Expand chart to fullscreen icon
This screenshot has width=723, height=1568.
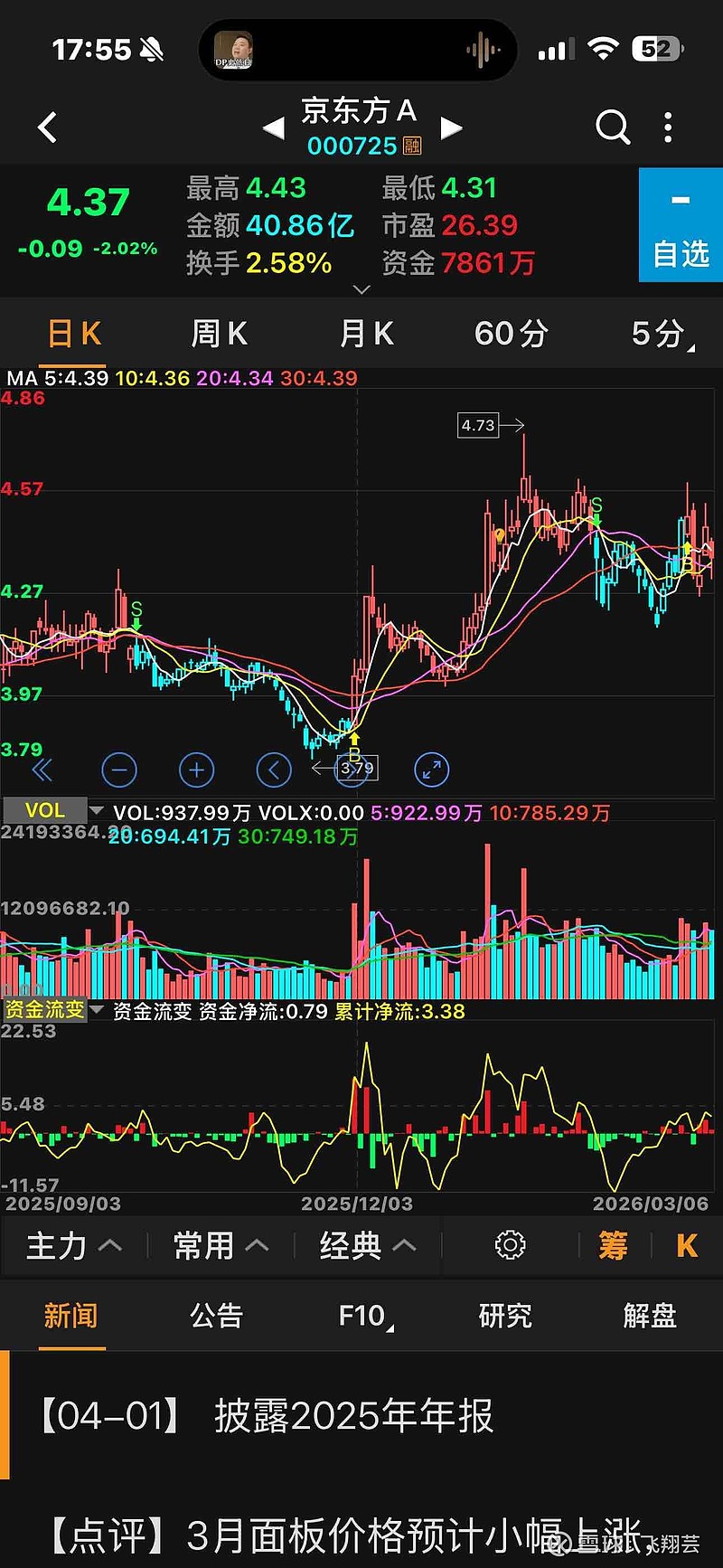[x=431, y=770]
